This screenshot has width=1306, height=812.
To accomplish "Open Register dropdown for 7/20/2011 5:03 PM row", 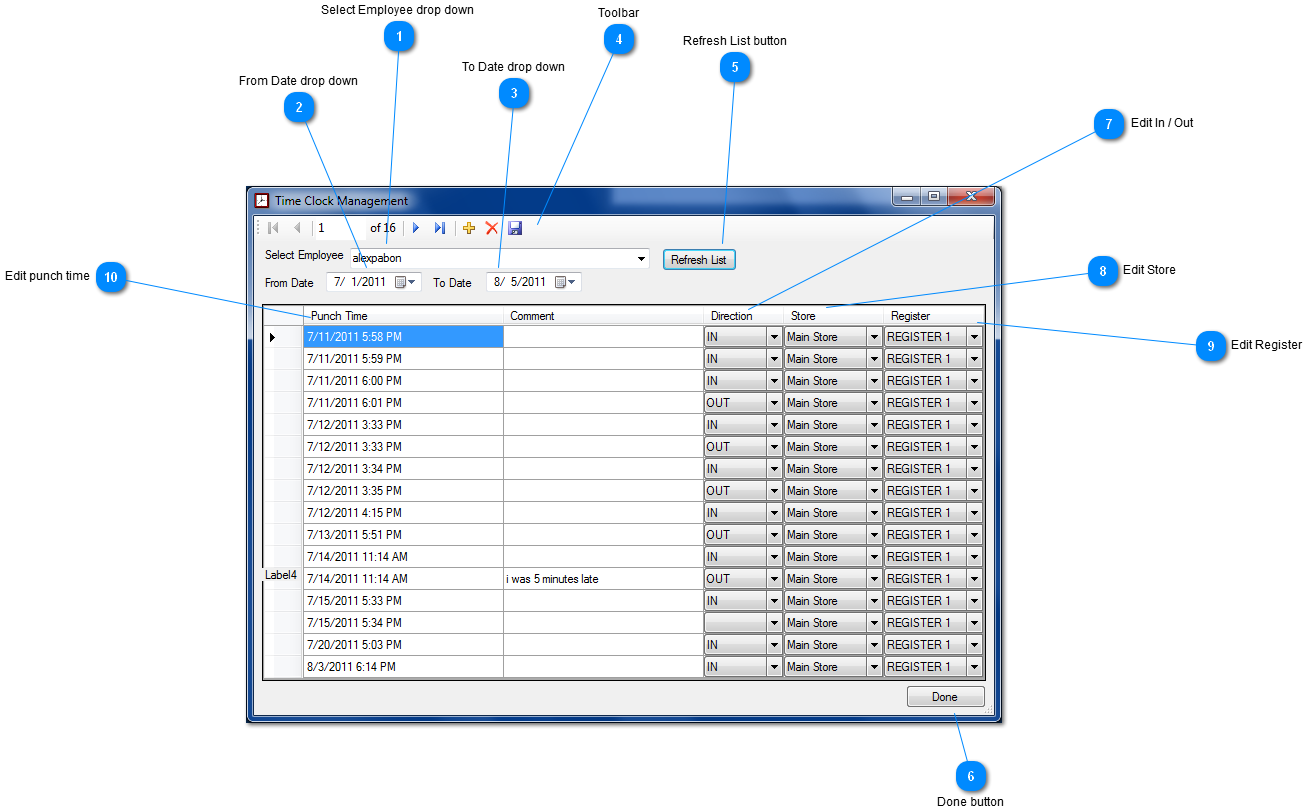I will [x=974, y=645].
